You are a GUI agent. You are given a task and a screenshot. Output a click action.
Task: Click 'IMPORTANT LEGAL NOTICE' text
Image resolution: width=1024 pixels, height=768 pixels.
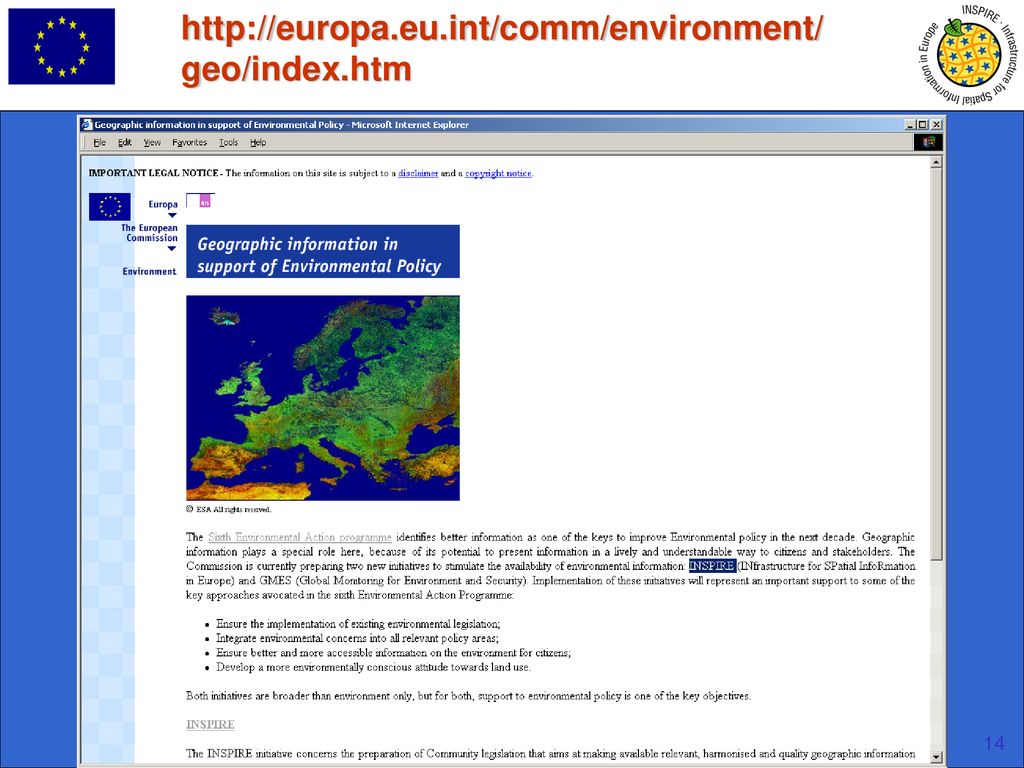(153, 173)
